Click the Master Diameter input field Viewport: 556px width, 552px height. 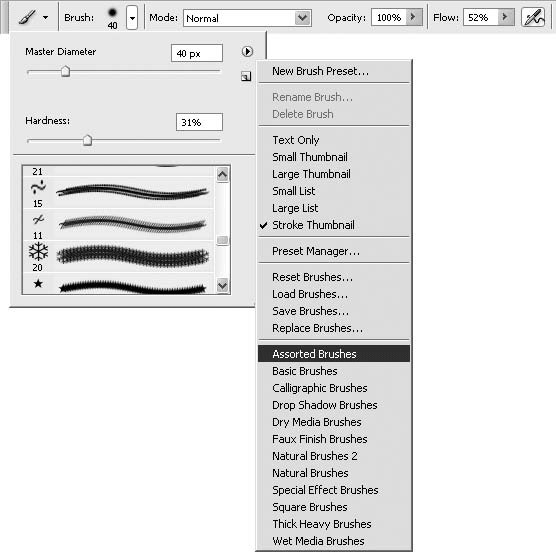click(x=197, y=53)
